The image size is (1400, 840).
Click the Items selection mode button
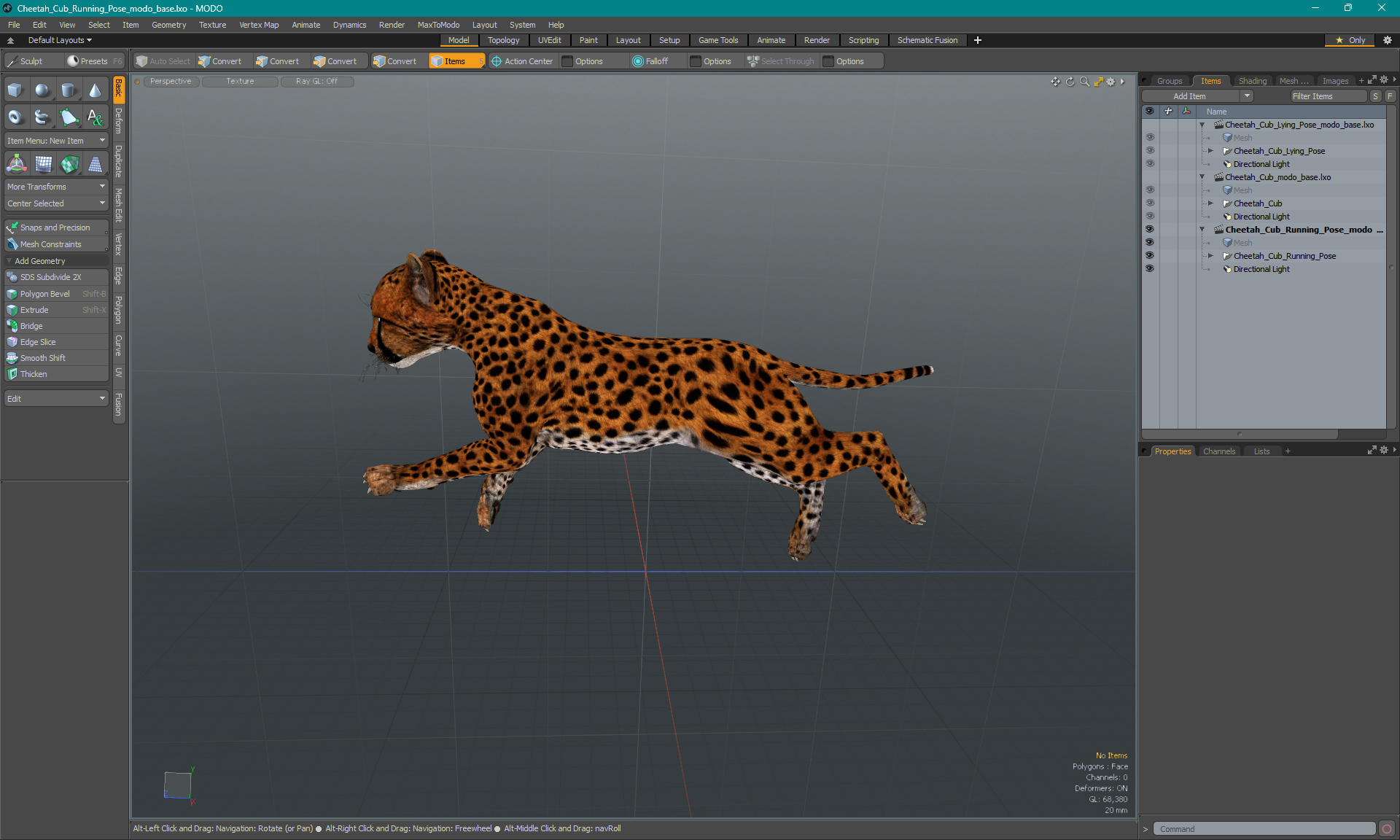pos(456,61)
